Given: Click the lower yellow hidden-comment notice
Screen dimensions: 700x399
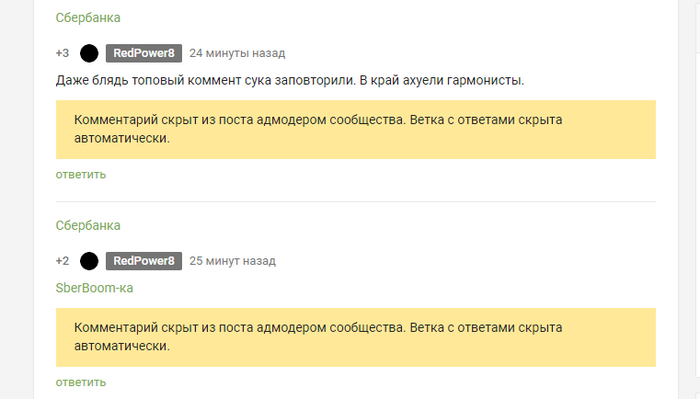Looking at the screenshot, I should click(356, 337).
